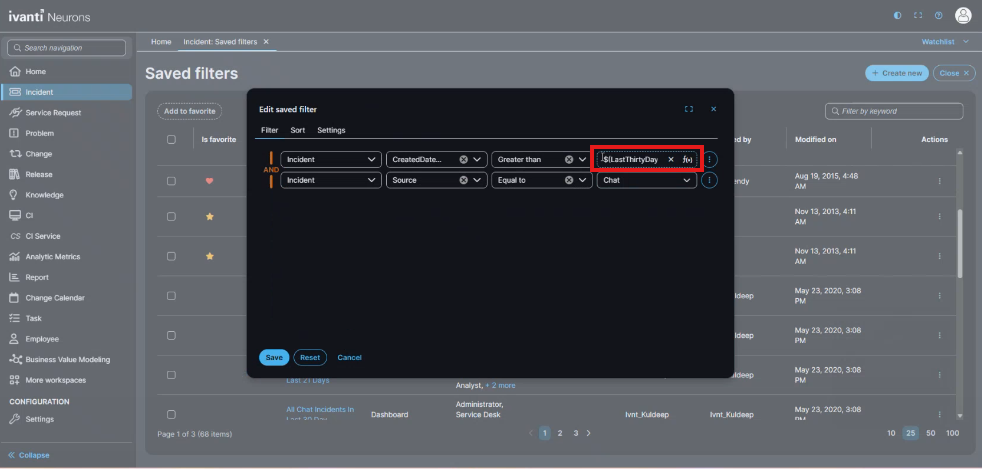The width and height of the screenshot is (982, 469).
Task: Switch to the Settings tab in dialog
Action: pos(331,130)
